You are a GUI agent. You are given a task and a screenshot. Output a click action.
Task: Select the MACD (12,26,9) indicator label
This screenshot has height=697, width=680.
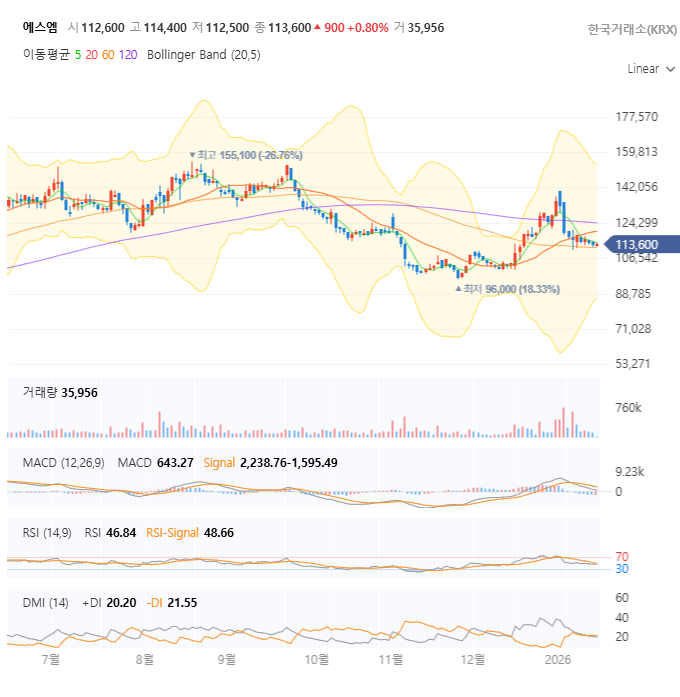(x=64, y=463)
